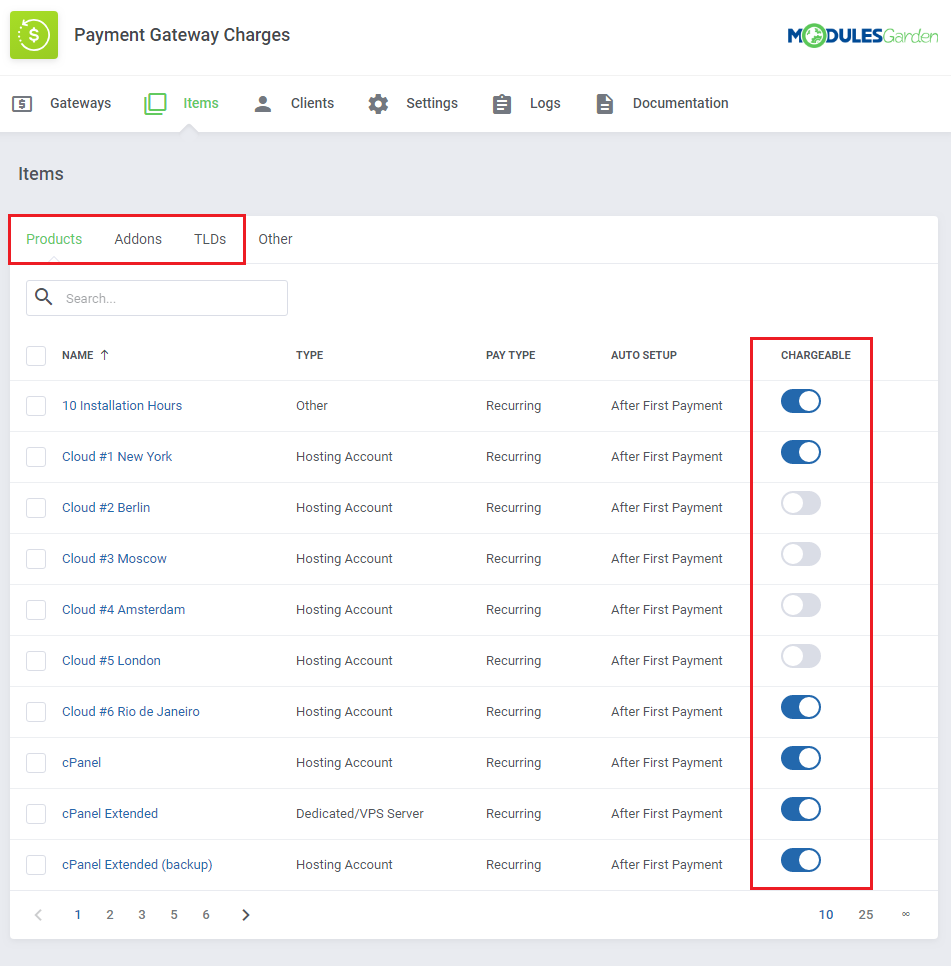
Task: Show all items with infinity option
Action: coord(905,914)
